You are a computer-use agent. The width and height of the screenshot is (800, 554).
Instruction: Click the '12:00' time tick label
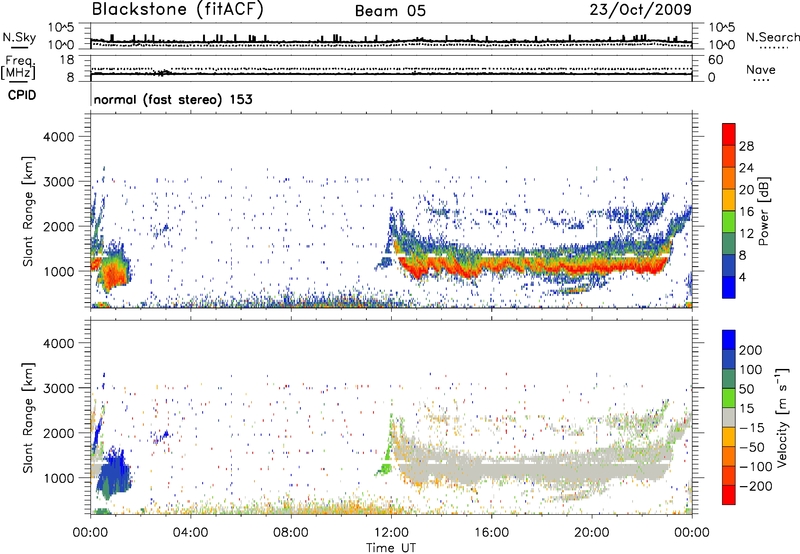[391, 533]
